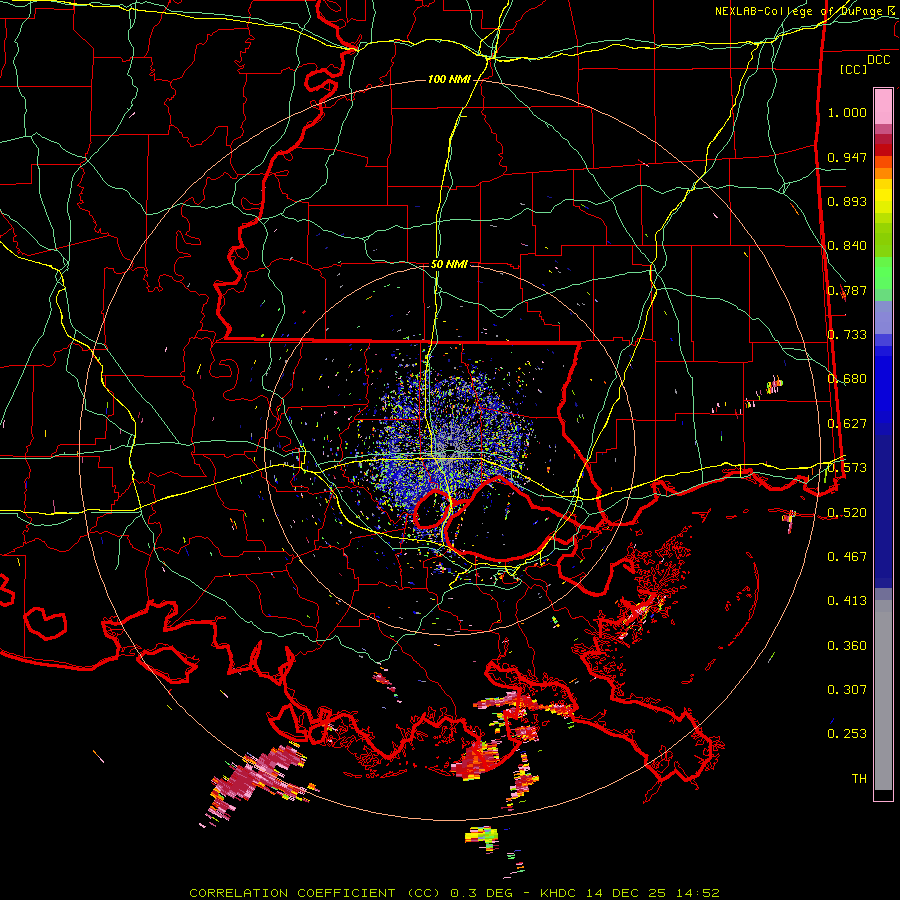The image size is (900, 900).
Task: Click the 0.307 legend value
Action: (847, 690)
